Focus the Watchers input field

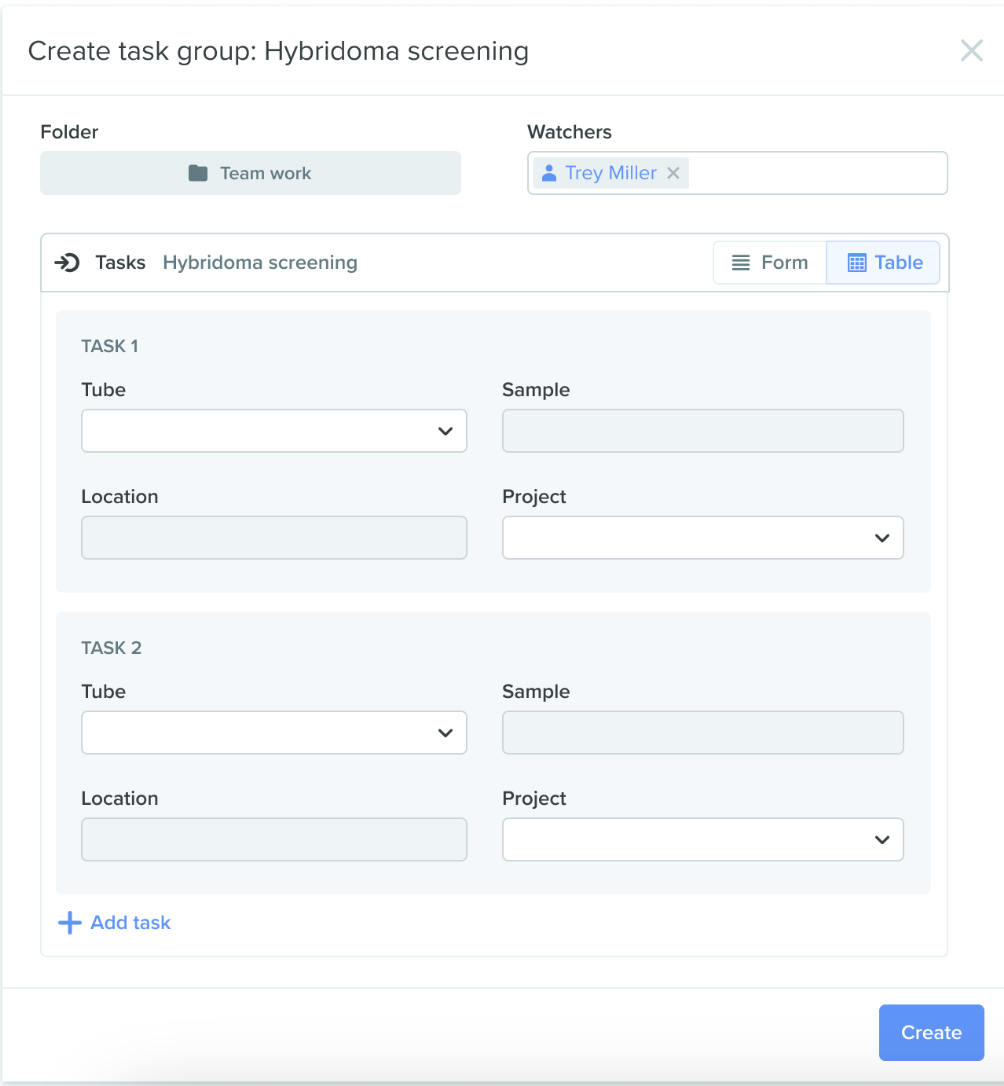(x=817, y=173)
